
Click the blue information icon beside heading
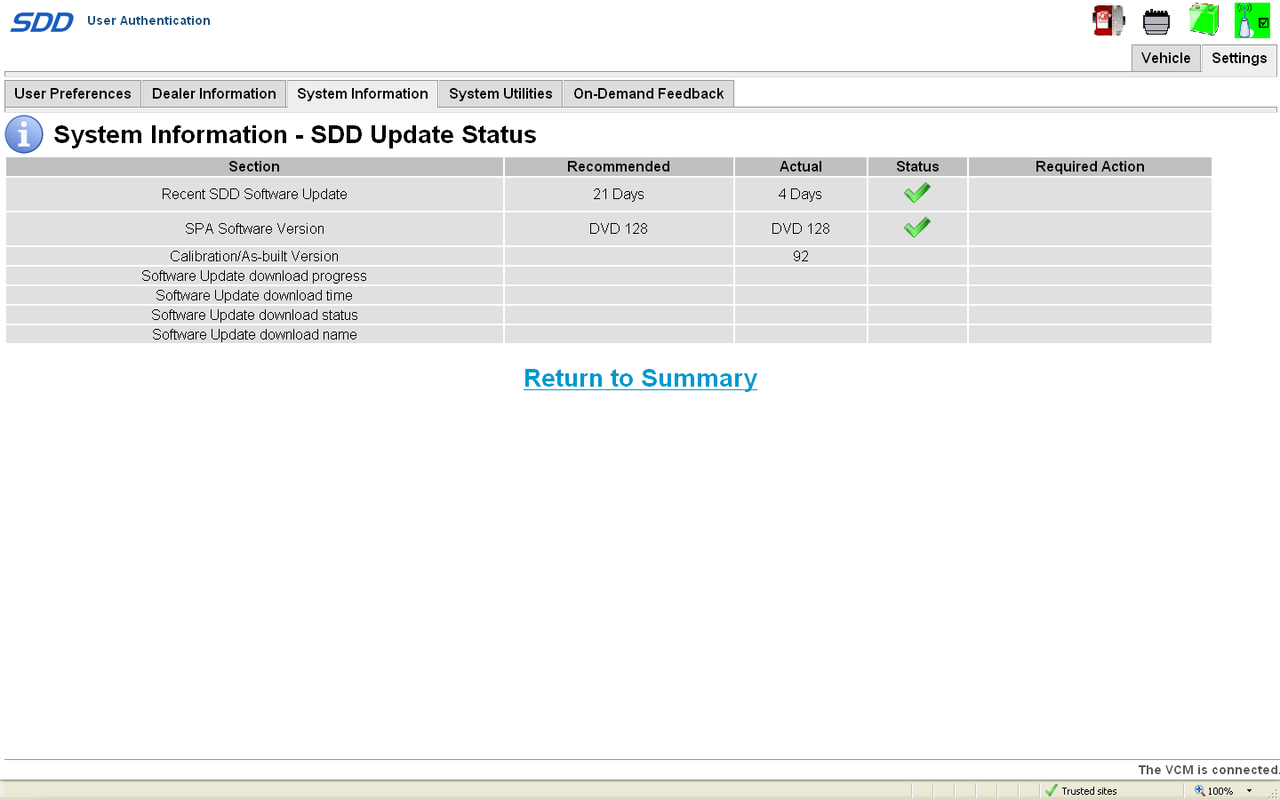[x=24, y=134]
